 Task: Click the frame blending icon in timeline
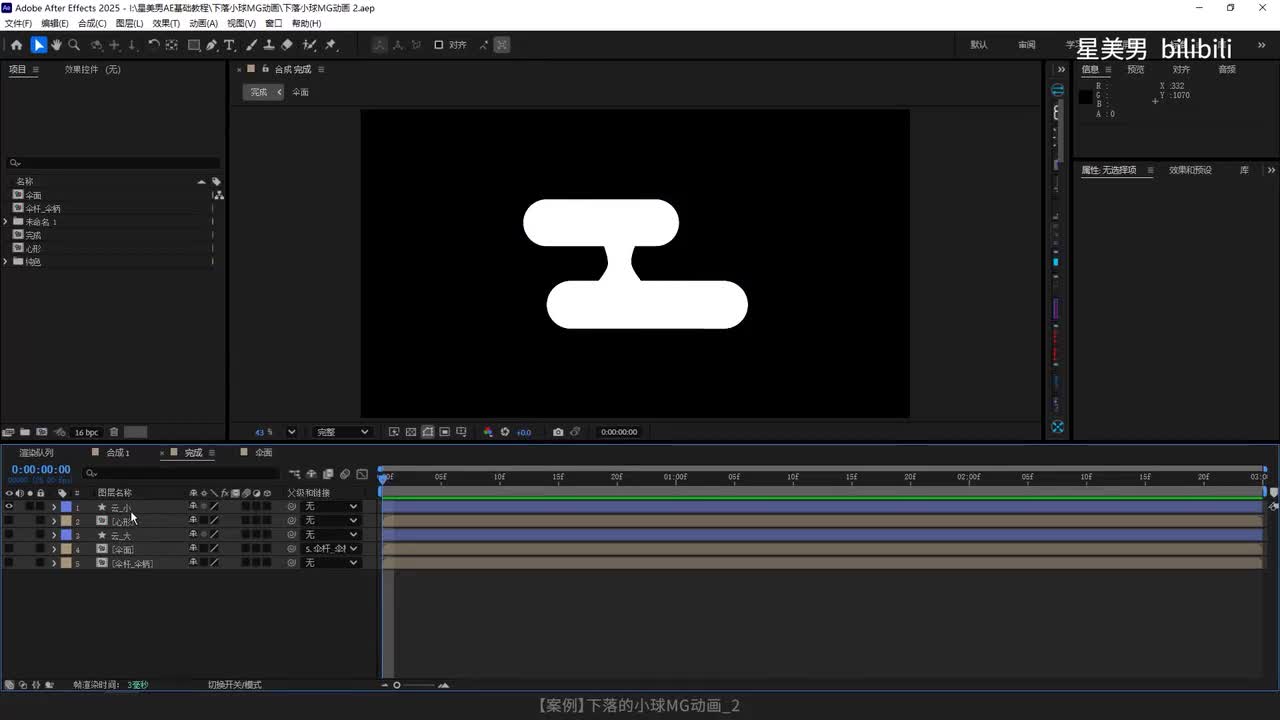328,474
